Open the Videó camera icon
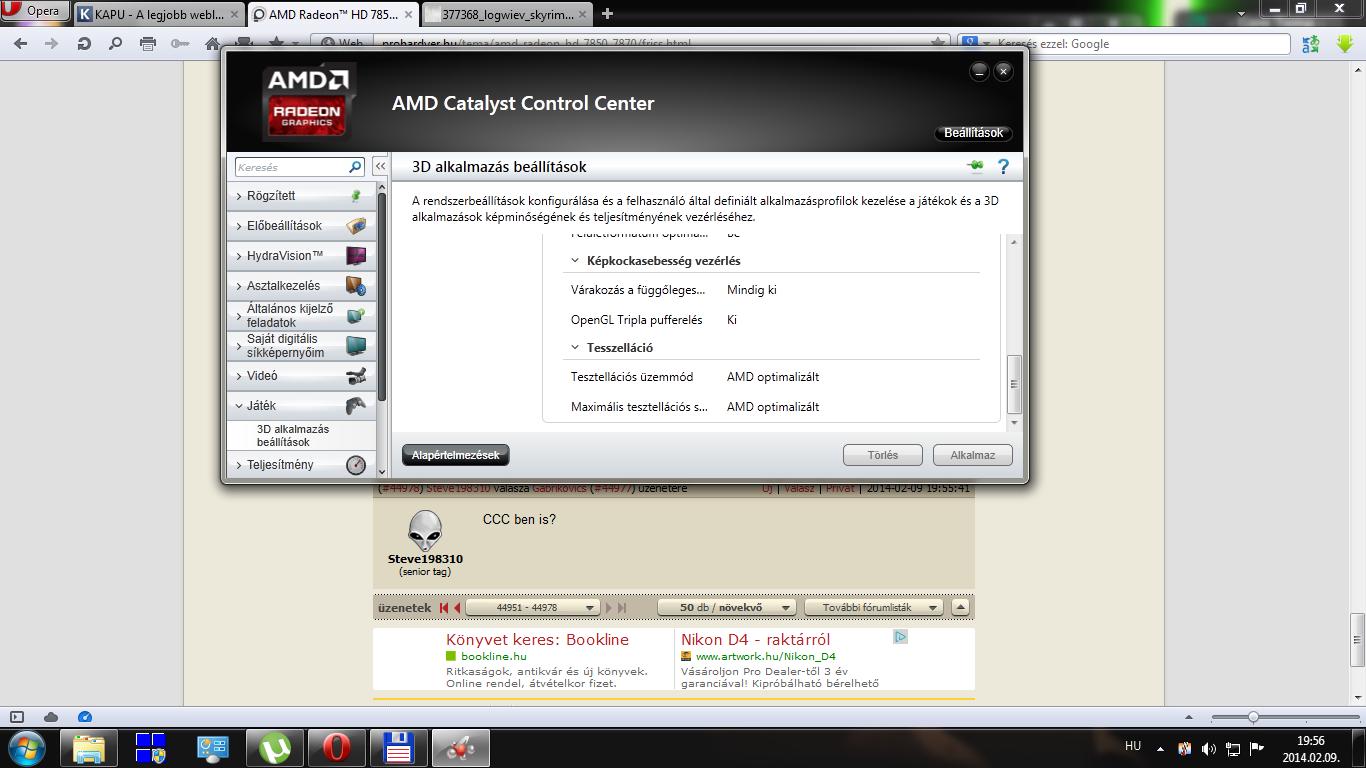 pyautogui.click(x=355, y=376)
